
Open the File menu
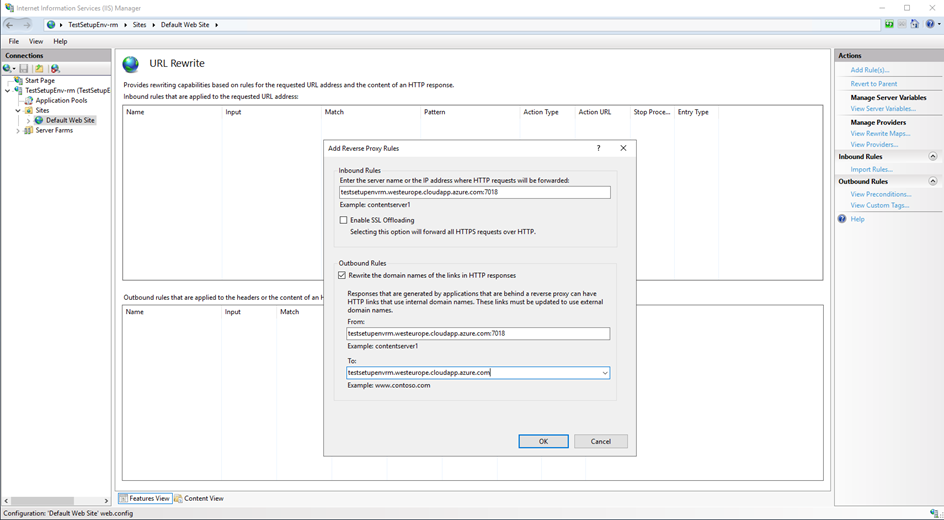(x=14, y=41)
